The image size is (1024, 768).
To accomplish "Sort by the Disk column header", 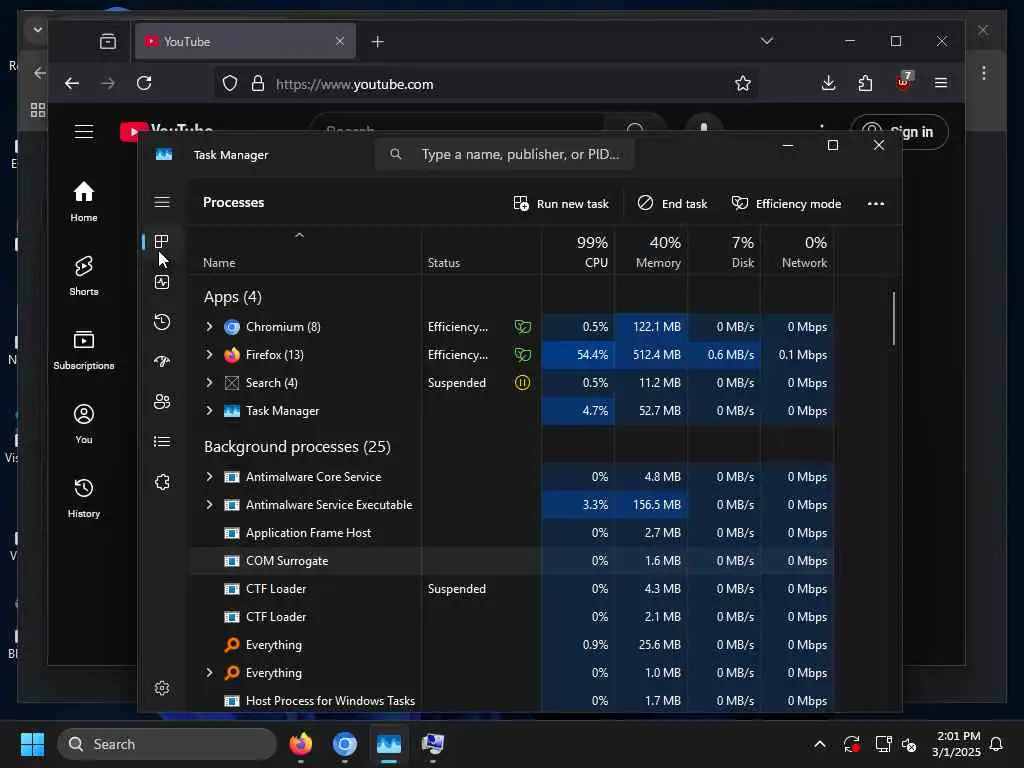I will 724,251.
